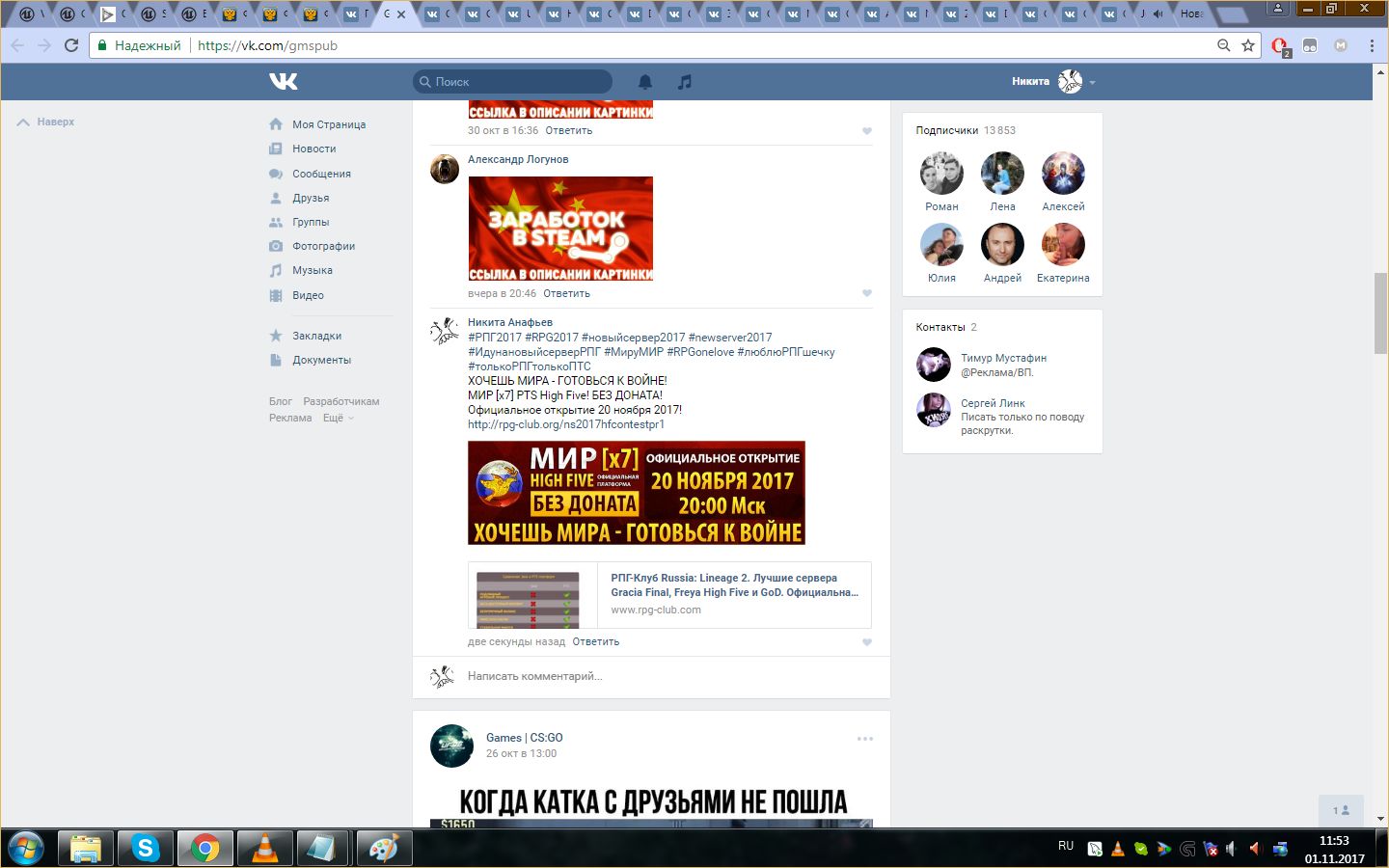This screenshot has width=1389, height=868.
Task: Open the Блог footer link
Action: click(x=281, y=401)
